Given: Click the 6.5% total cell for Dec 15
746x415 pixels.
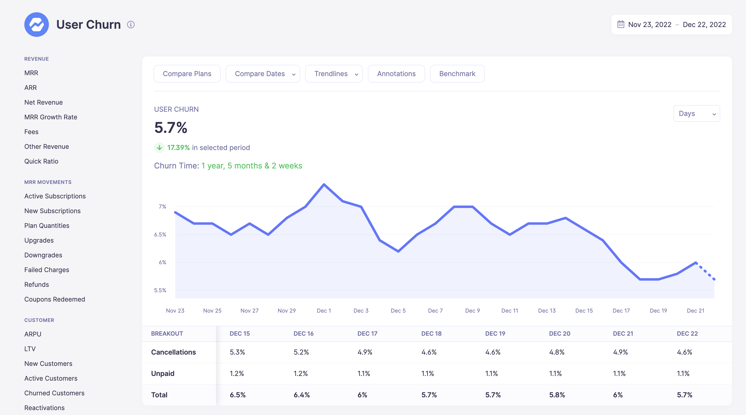Looking at the screenshot, I should pos(237,395).
